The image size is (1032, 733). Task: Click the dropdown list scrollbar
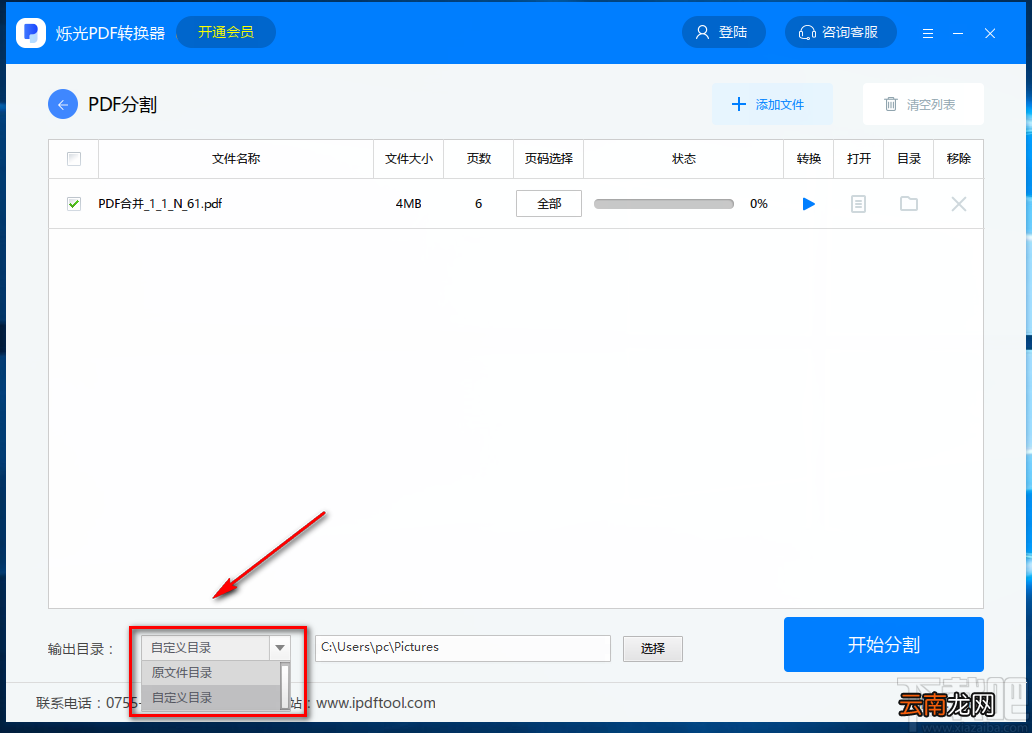(285, 686)
